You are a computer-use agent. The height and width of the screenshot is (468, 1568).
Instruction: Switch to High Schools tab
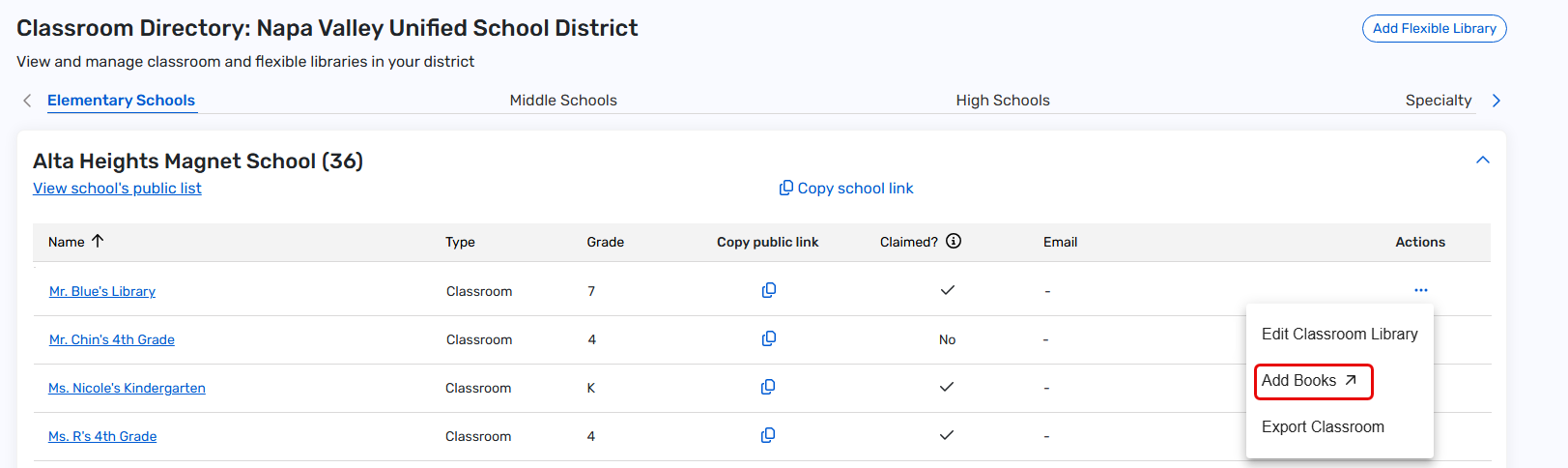[1003, 100]
